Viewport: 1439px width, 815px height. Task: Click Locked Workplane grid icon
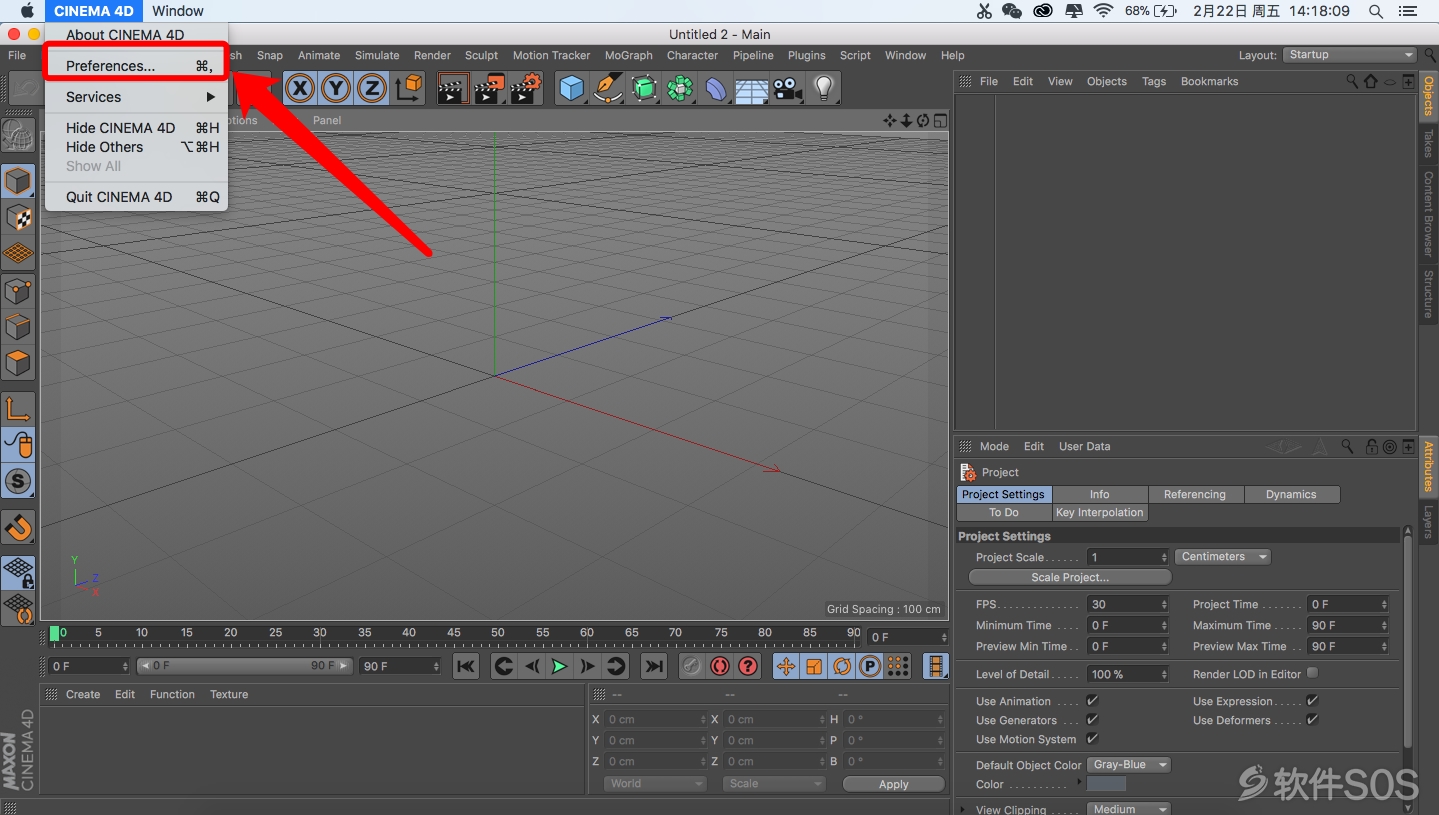point(18,573)
